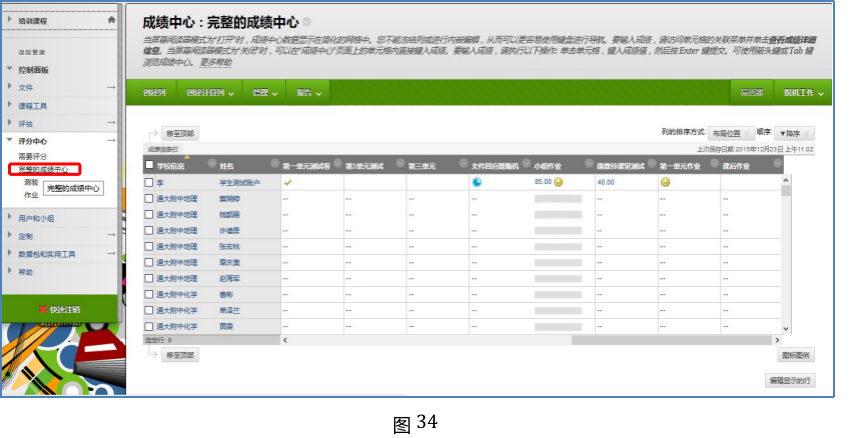This screenshot has height=438, width=850.
Task: Select the checkbox for student 许德勇
Action: tap(149, 230)
